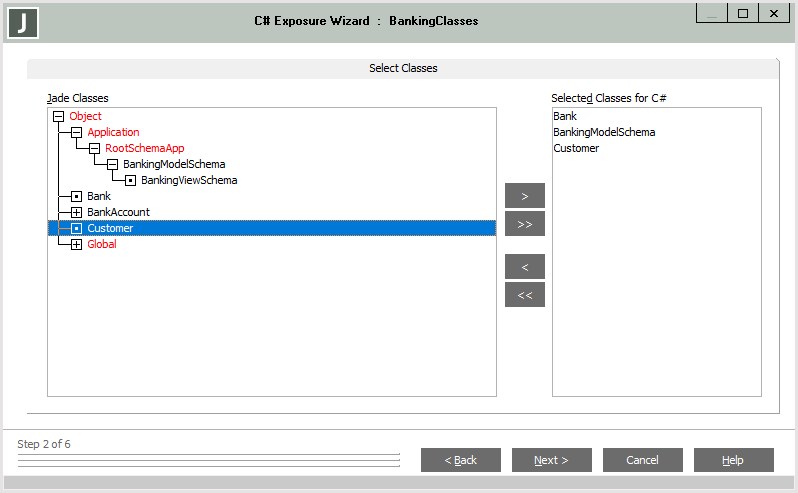Click the BankAccount class label

pos(118,213)
